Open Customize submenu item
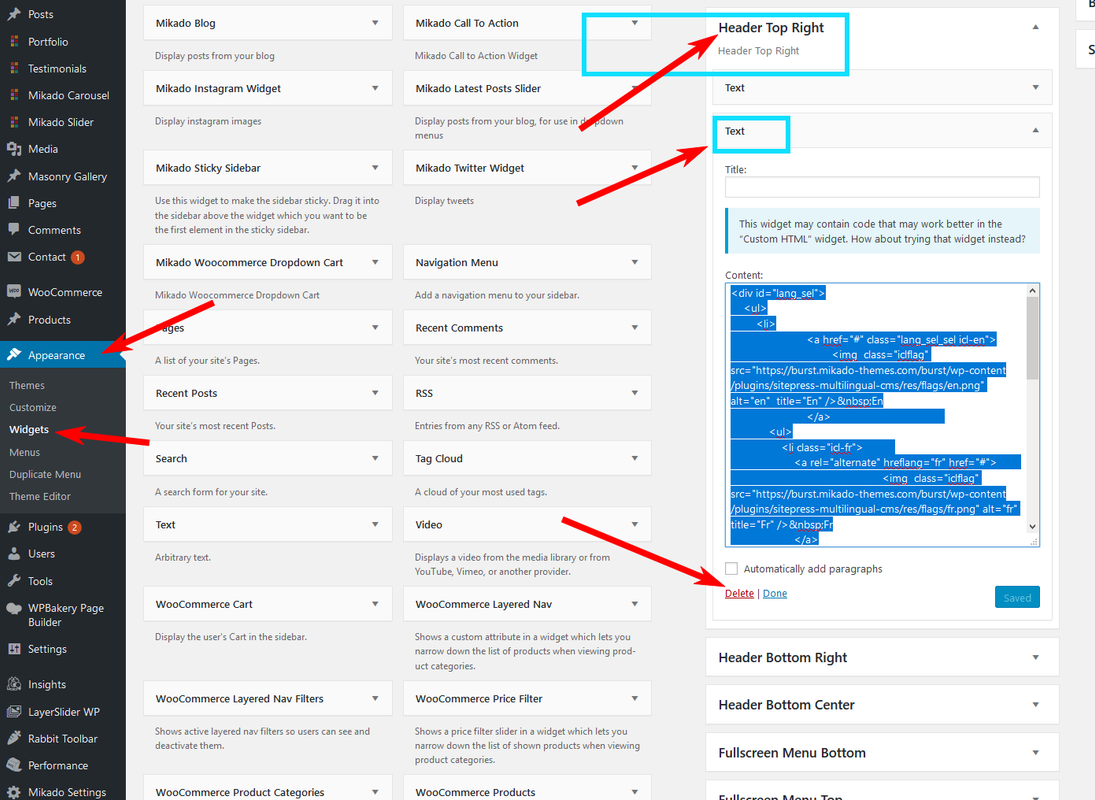This screenshot has height=800, width=1095. coord(33,408)
